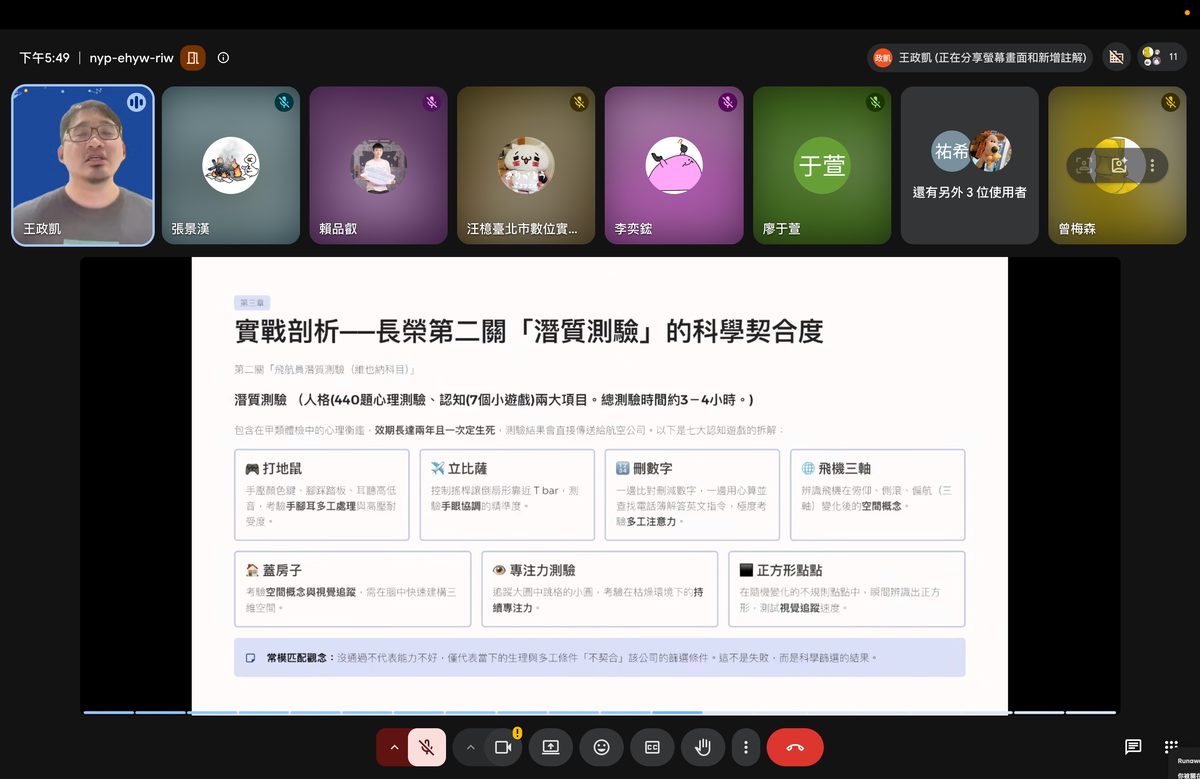Click the orange door icon beside meeting code
The image size is (1200, 779).
tap(194, 57)
